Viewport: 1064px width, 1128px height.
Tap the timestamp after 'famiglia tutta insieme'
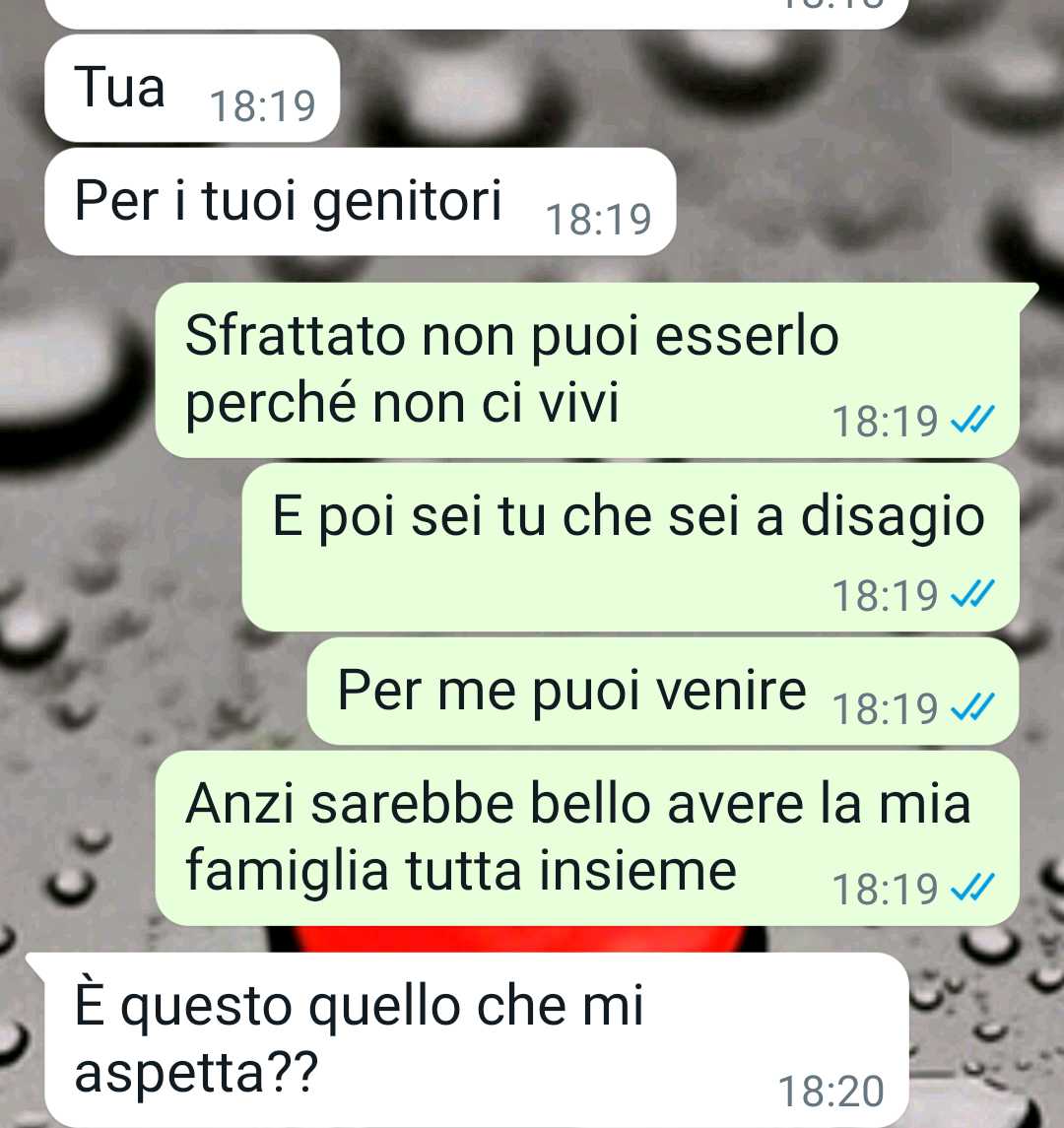tap(885, 889)
